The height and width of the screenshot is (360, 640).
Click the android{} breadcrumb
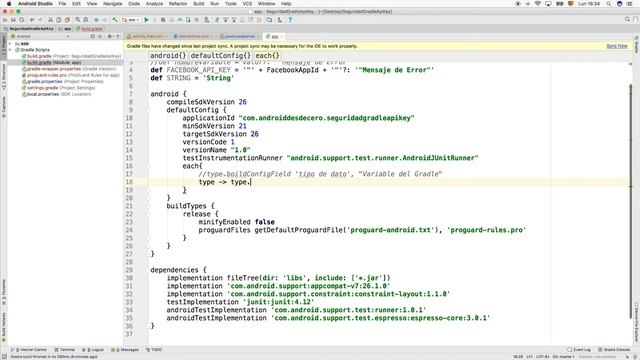(168, 56)
